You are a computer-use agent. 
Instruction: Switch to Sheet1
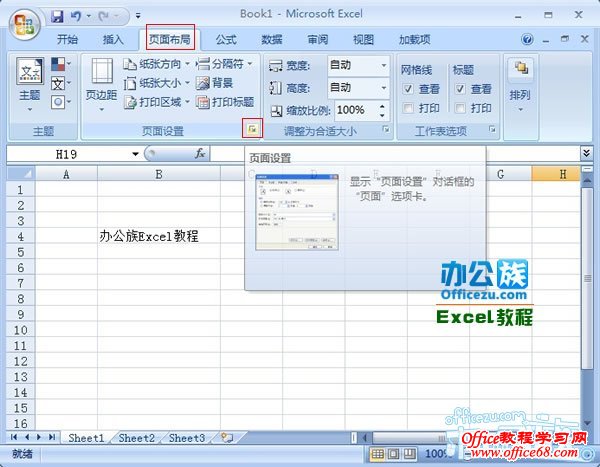click(x=86, y=438)
